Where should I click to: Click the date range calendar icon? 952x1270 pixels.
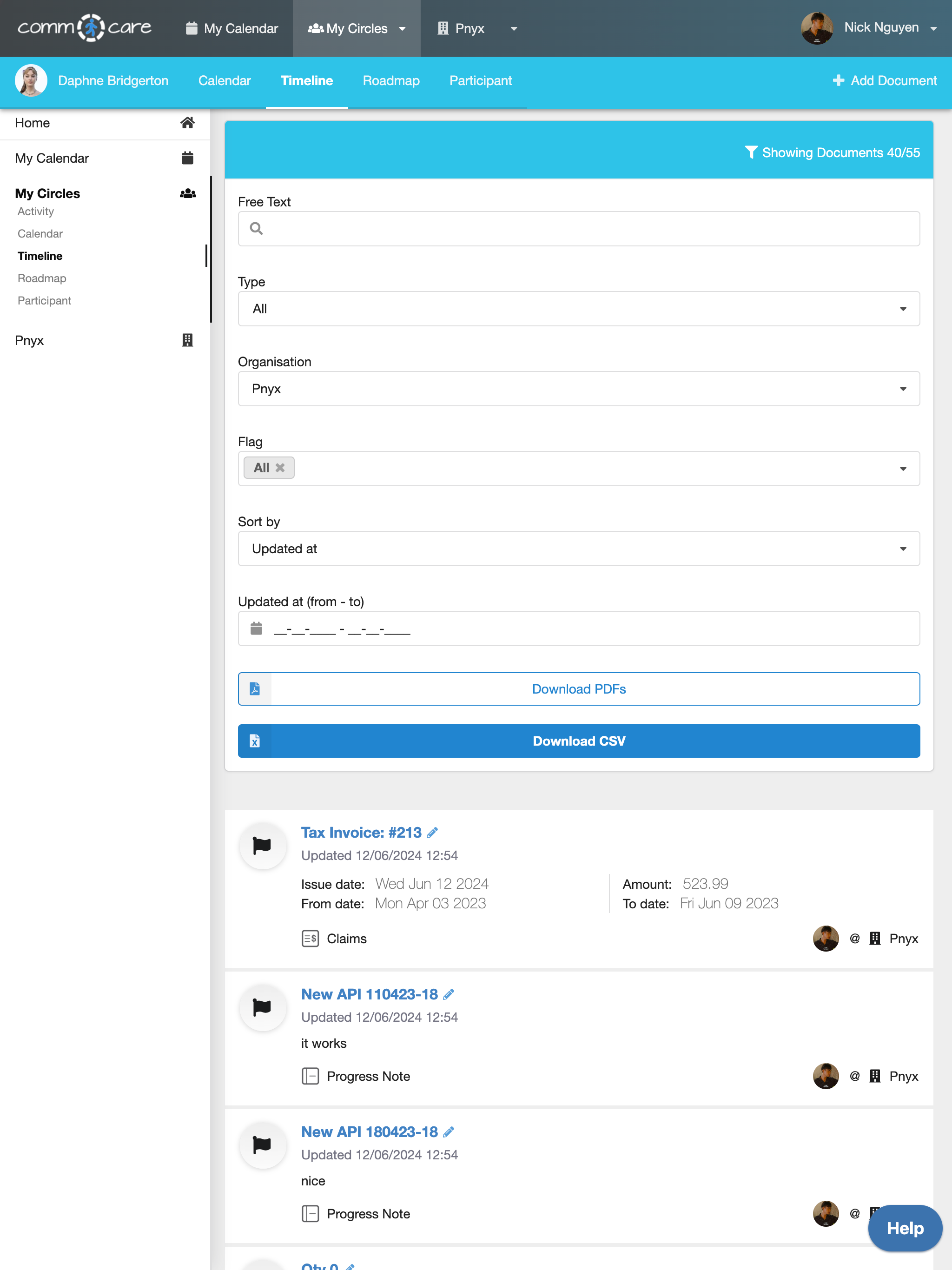tap(256, 628)
